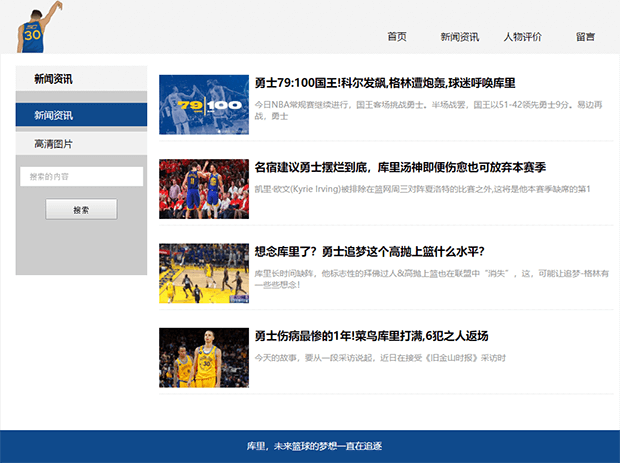Click footer text 库里，未来篮球的梦想一直在追逐
The image size is (620, 463).
pos(314,446)
